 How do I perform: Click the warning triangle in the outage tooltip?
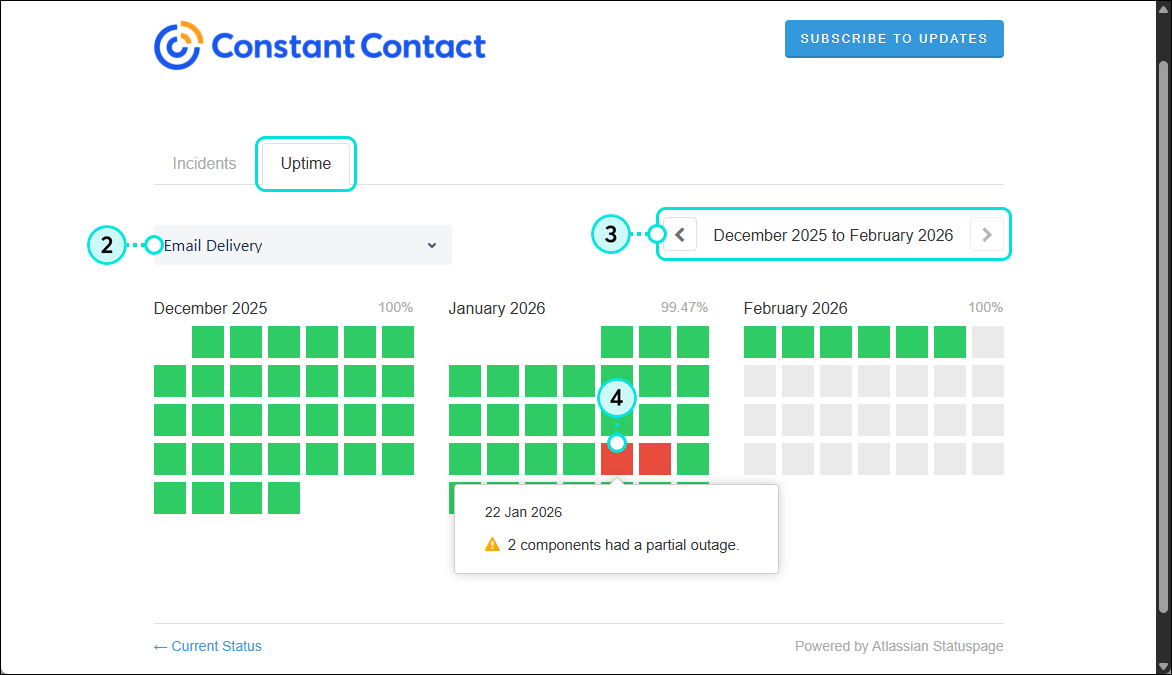[x=491, y=544]
